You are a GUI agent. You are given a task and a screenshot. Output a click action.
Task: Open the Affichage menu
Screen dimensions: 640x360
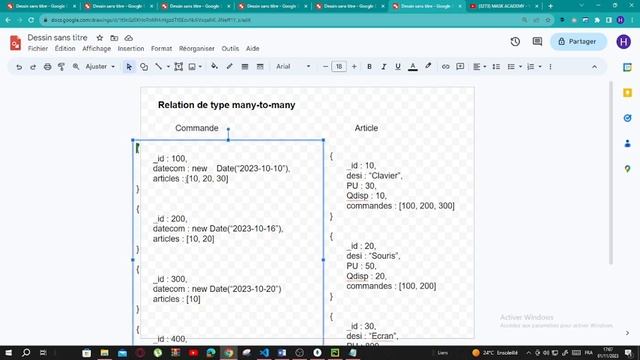tap(97, 49)
